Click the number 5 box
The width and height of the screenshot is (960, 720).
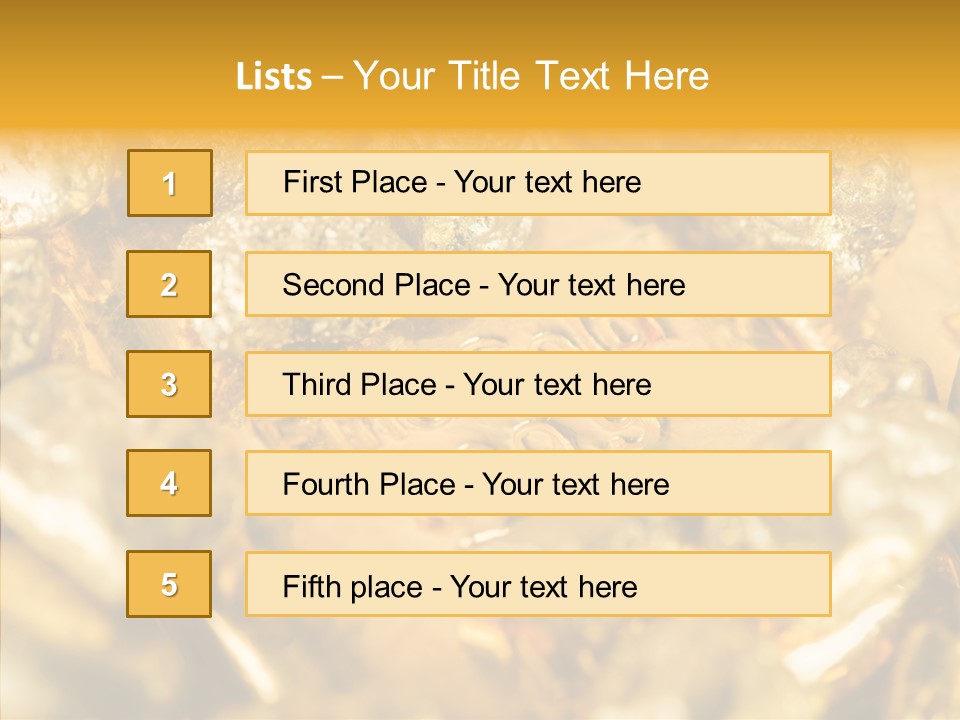170,584
